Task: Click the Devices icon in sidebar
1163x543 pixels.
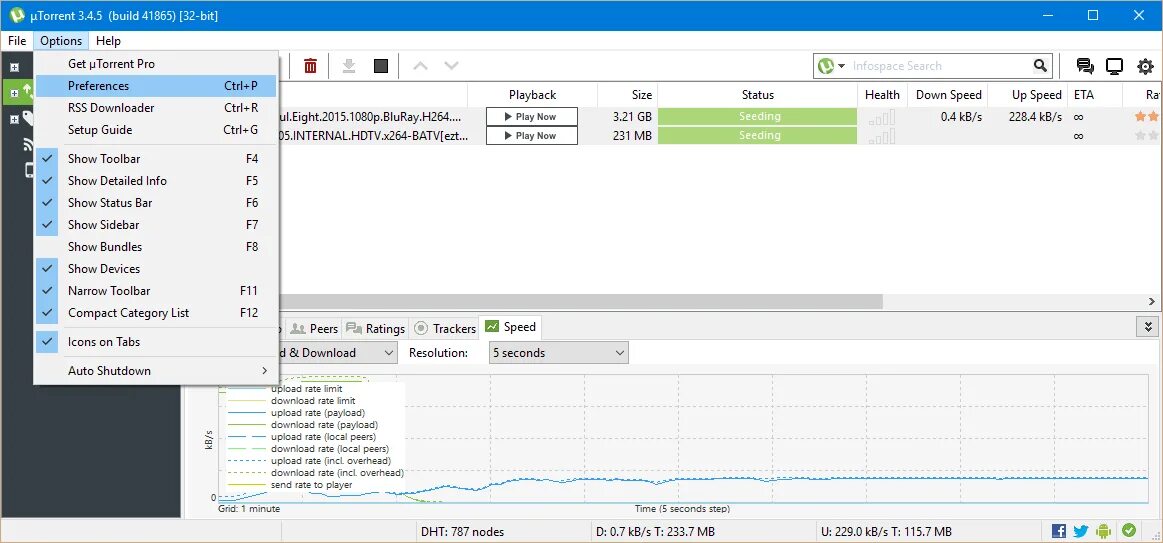Action: (x=29, y=171)
